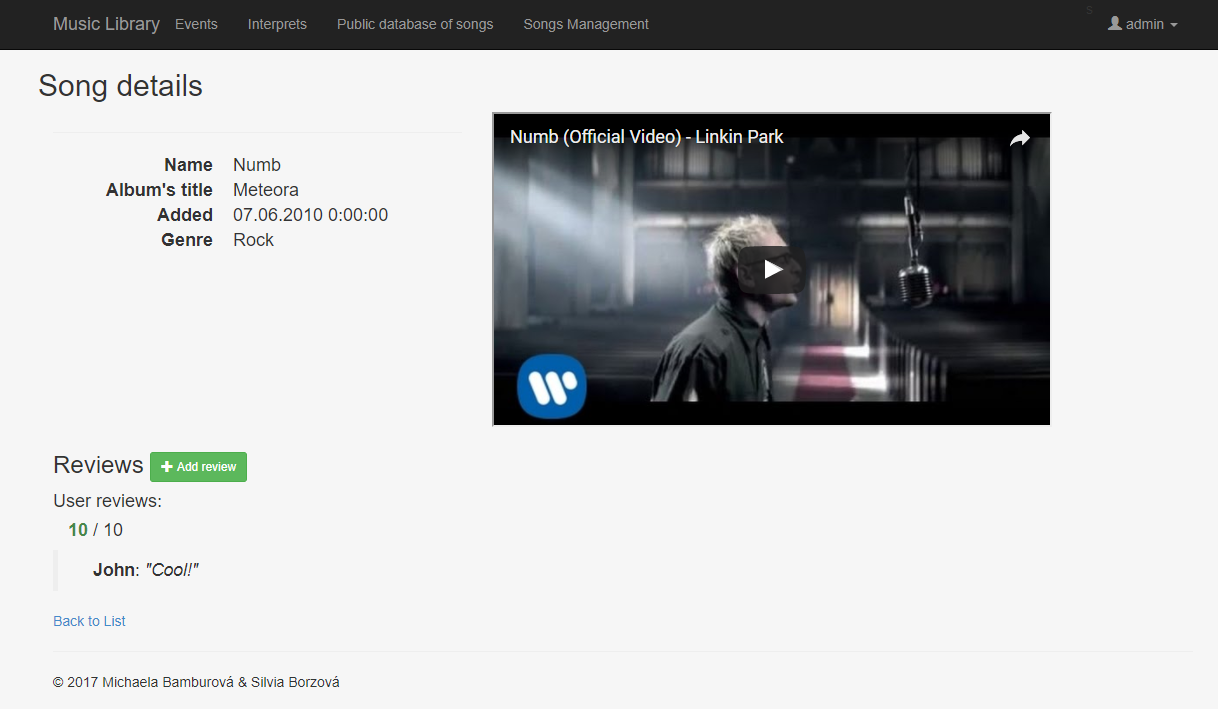The width and height of the screenshot is (1218, 709).
Task: Click the video title Numb (Official Video)
Action: 646,137
